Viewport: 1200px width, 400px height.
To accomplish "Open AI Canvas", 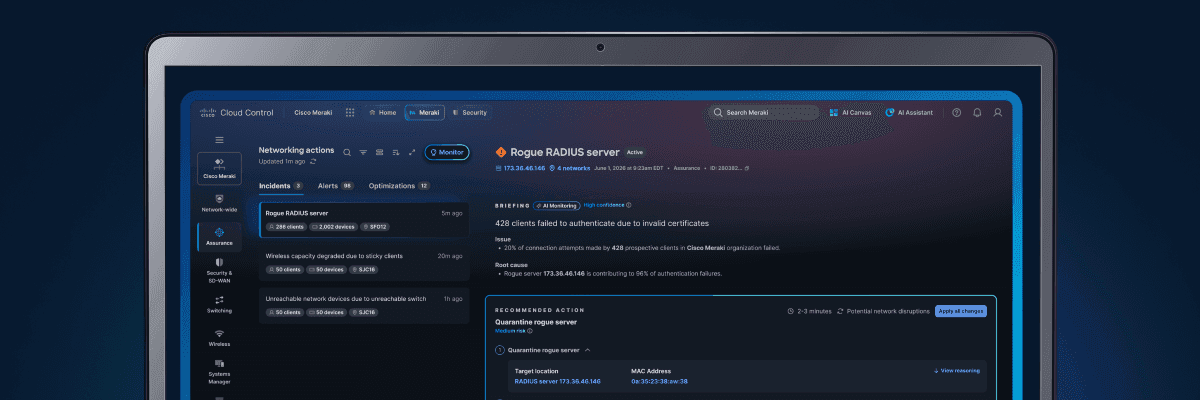I will coord(850,113).
